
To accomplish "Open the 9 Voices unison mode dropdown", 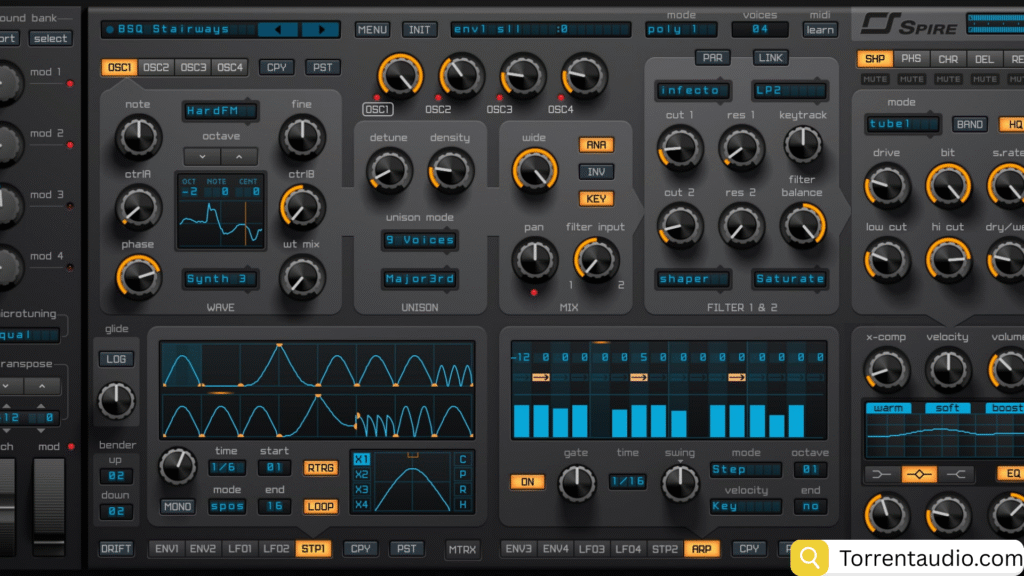I will 419,240.
